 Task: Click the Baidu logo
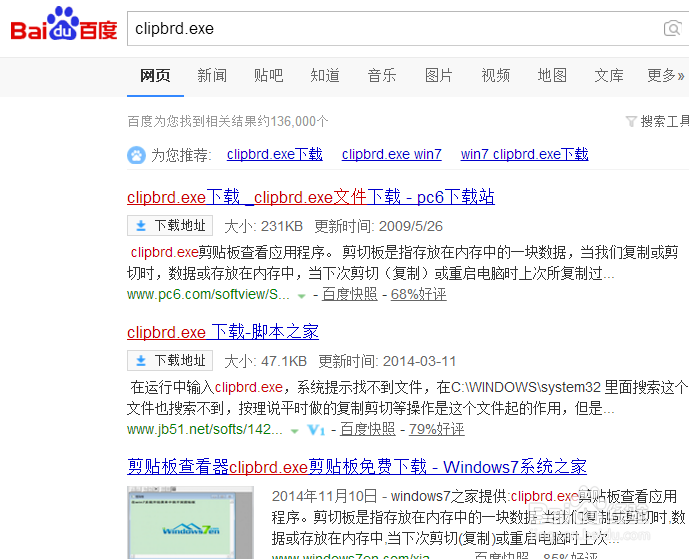click(x=64, y=24)
